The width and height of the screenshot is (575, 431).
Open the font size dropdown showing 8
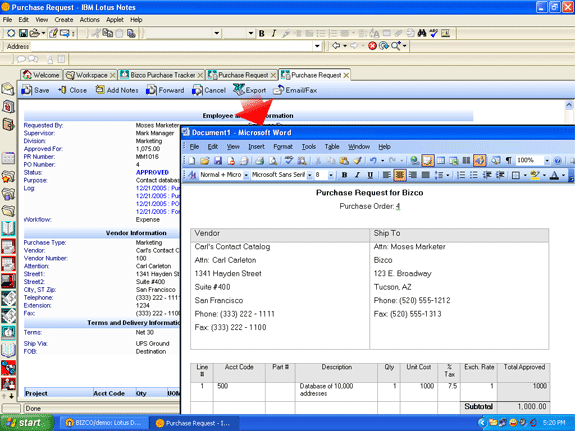(x=331, y=175)
